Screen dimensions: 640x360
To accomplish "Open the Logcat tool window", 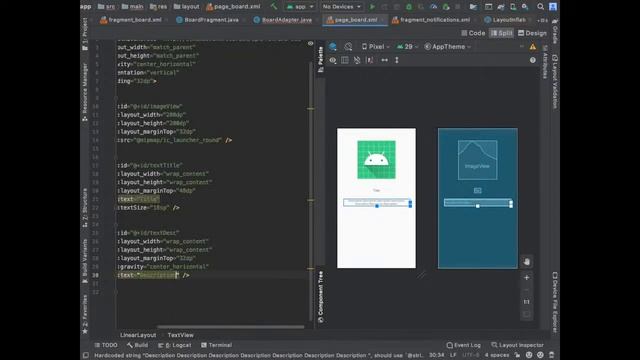I will (175, 345).
